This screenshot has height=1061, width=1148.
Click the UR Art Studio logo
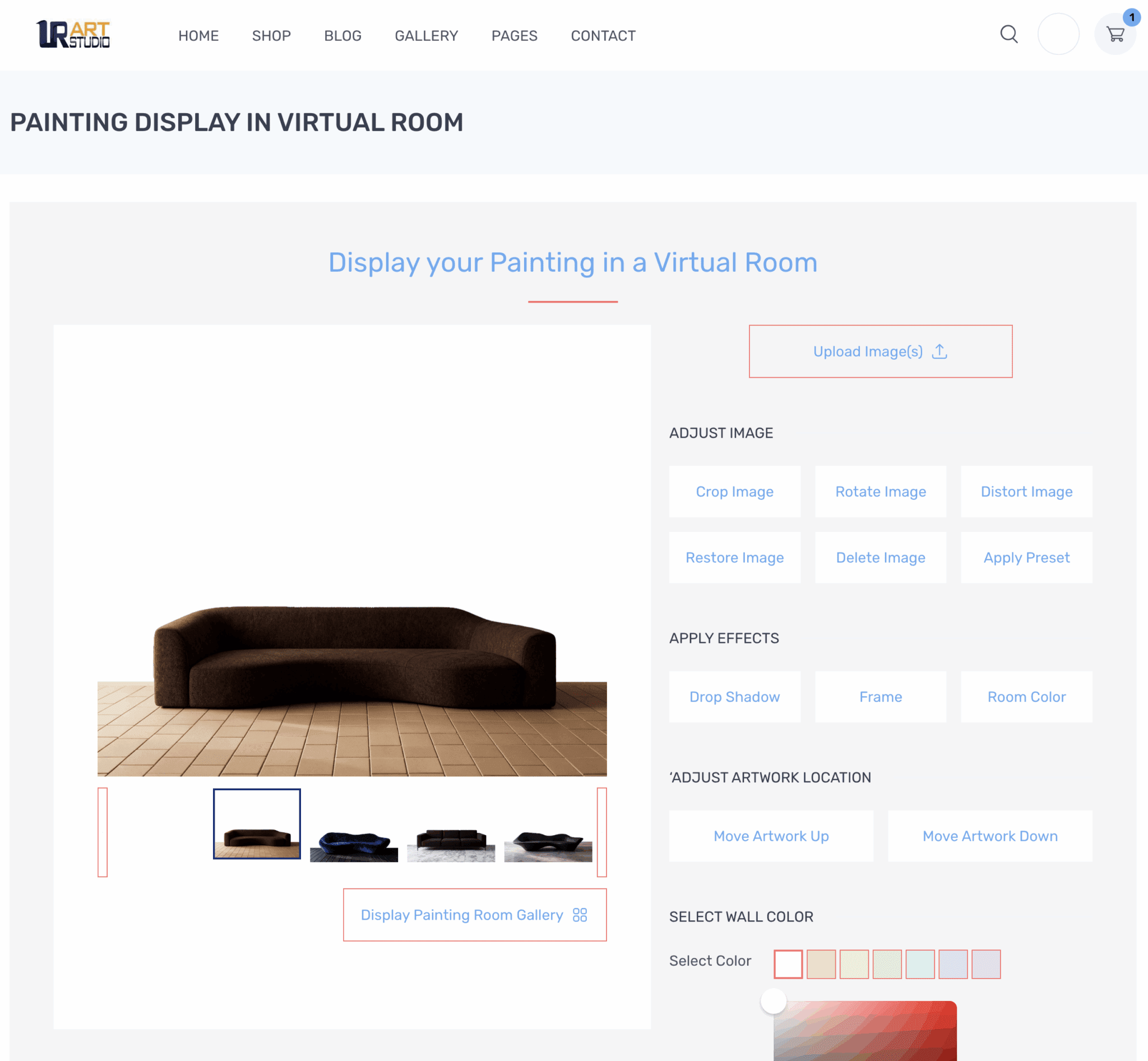tap(73, 34)
